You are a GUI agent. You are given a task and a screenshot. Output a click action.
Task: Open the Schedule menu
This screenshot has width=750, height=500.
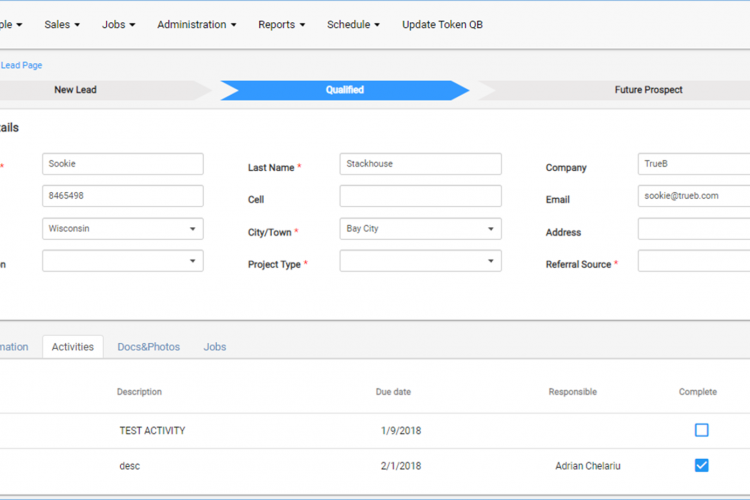coord(353,24)
